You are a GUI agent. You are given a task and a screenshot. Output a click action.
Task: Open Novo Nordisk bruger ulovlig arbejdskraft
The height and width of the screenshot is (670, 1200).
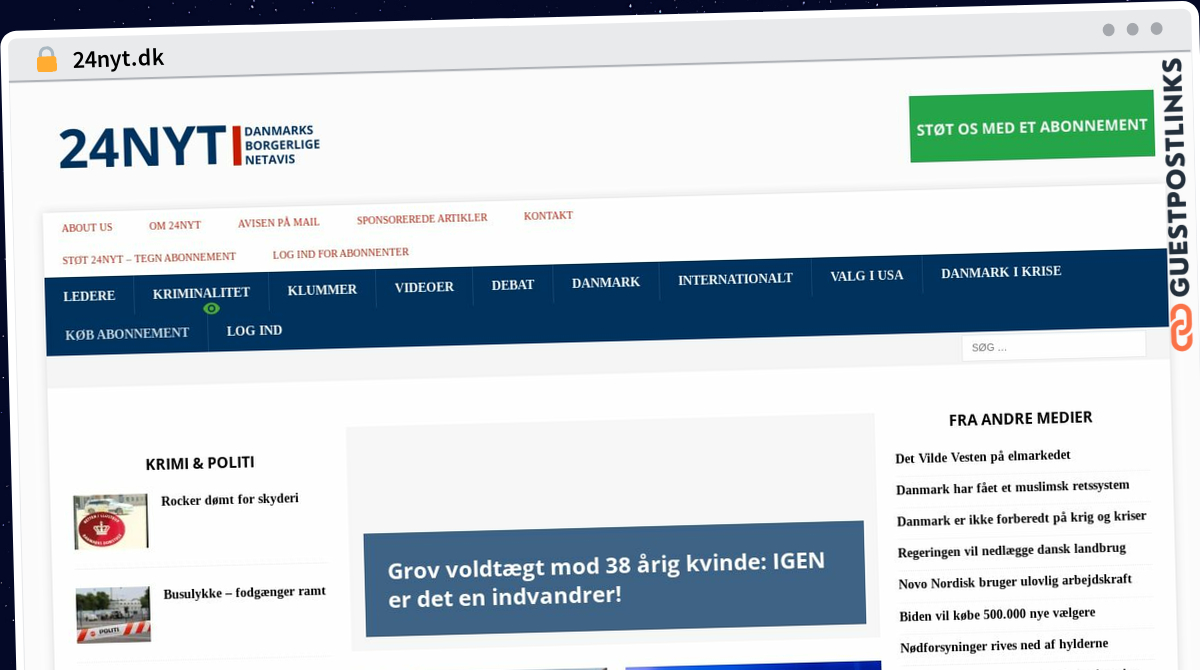click(1015, 582)
